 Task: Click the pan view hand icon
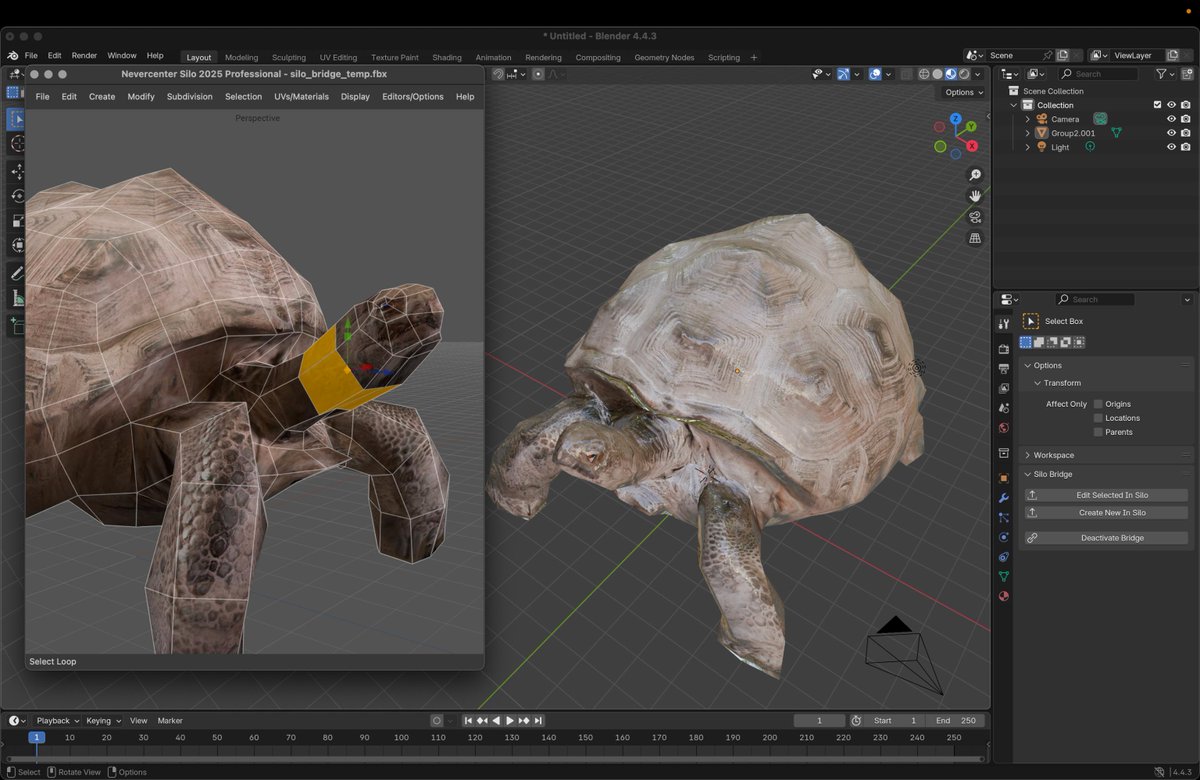point(975,196)
